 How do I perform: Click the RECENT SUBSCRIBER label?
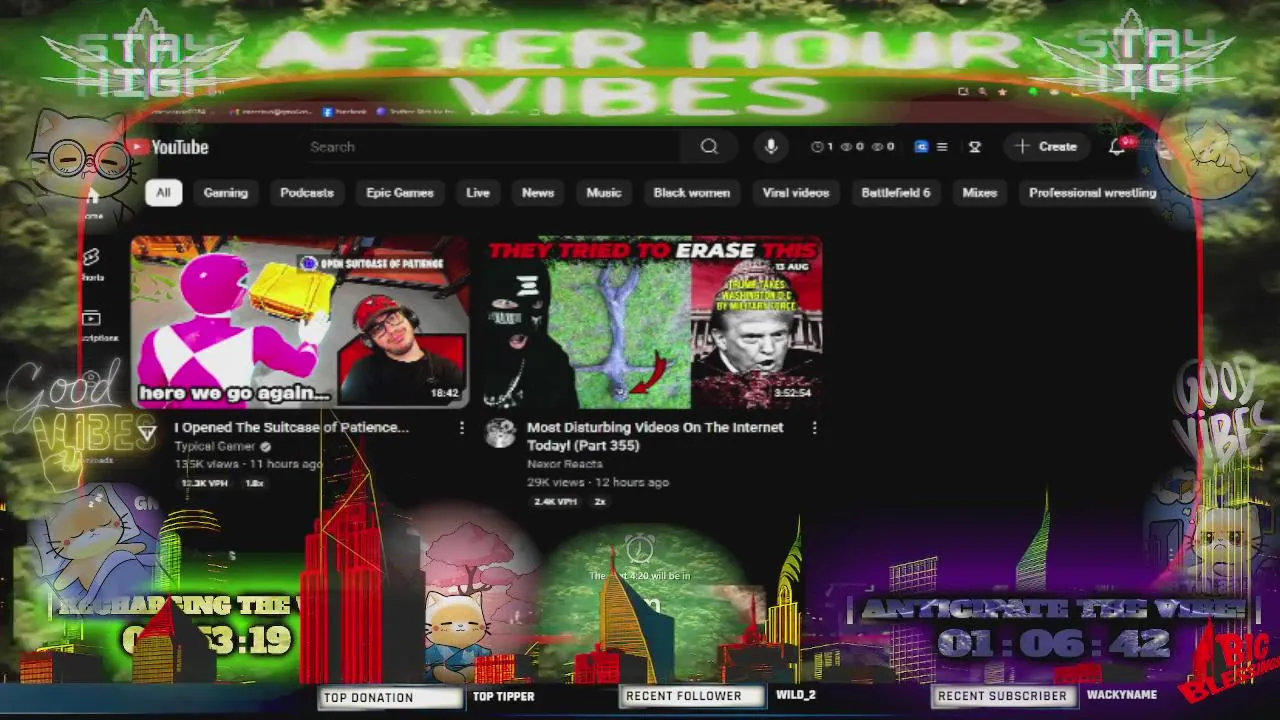(x=1002, y=696)
